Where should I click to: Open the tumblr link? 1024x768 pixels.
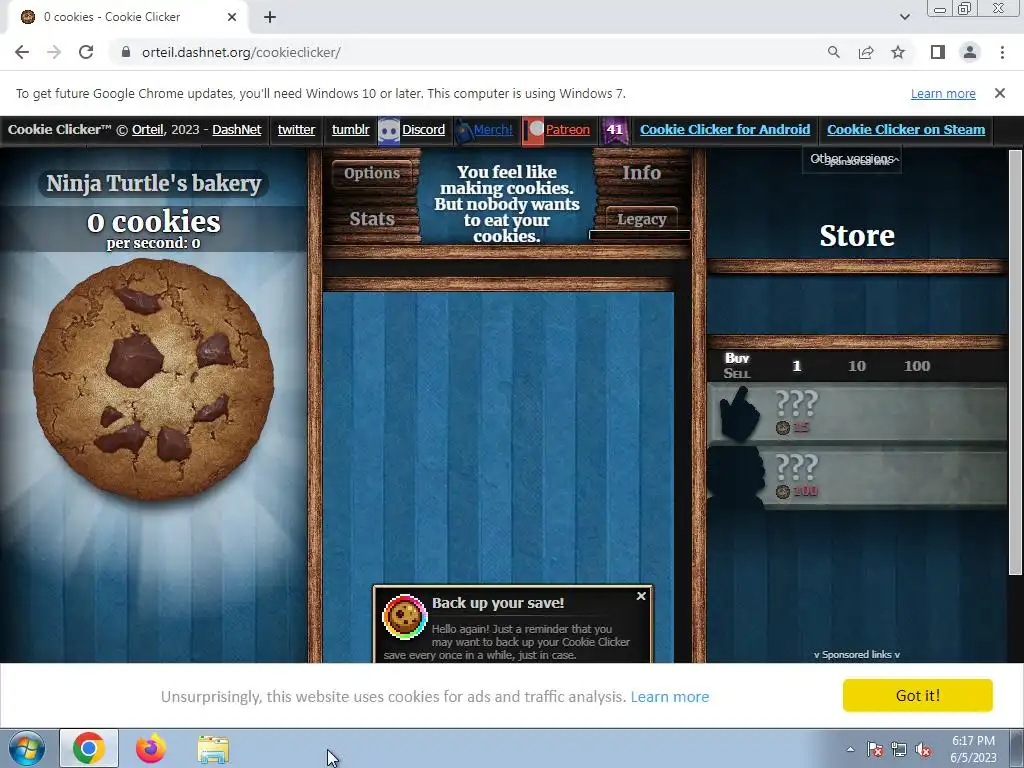(x=351, y=129)
